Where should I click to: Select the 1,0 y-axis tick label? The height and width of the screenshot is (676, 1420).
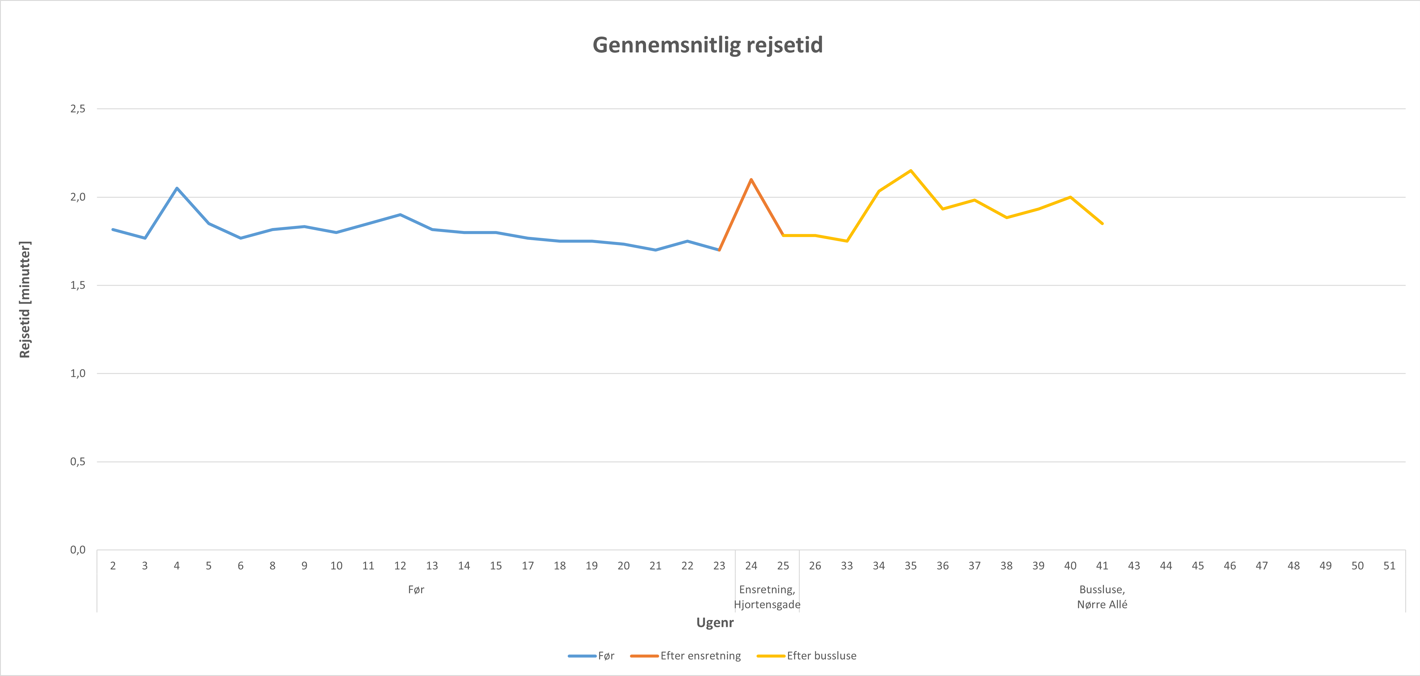pyautogui.click(x=77, y=374)
